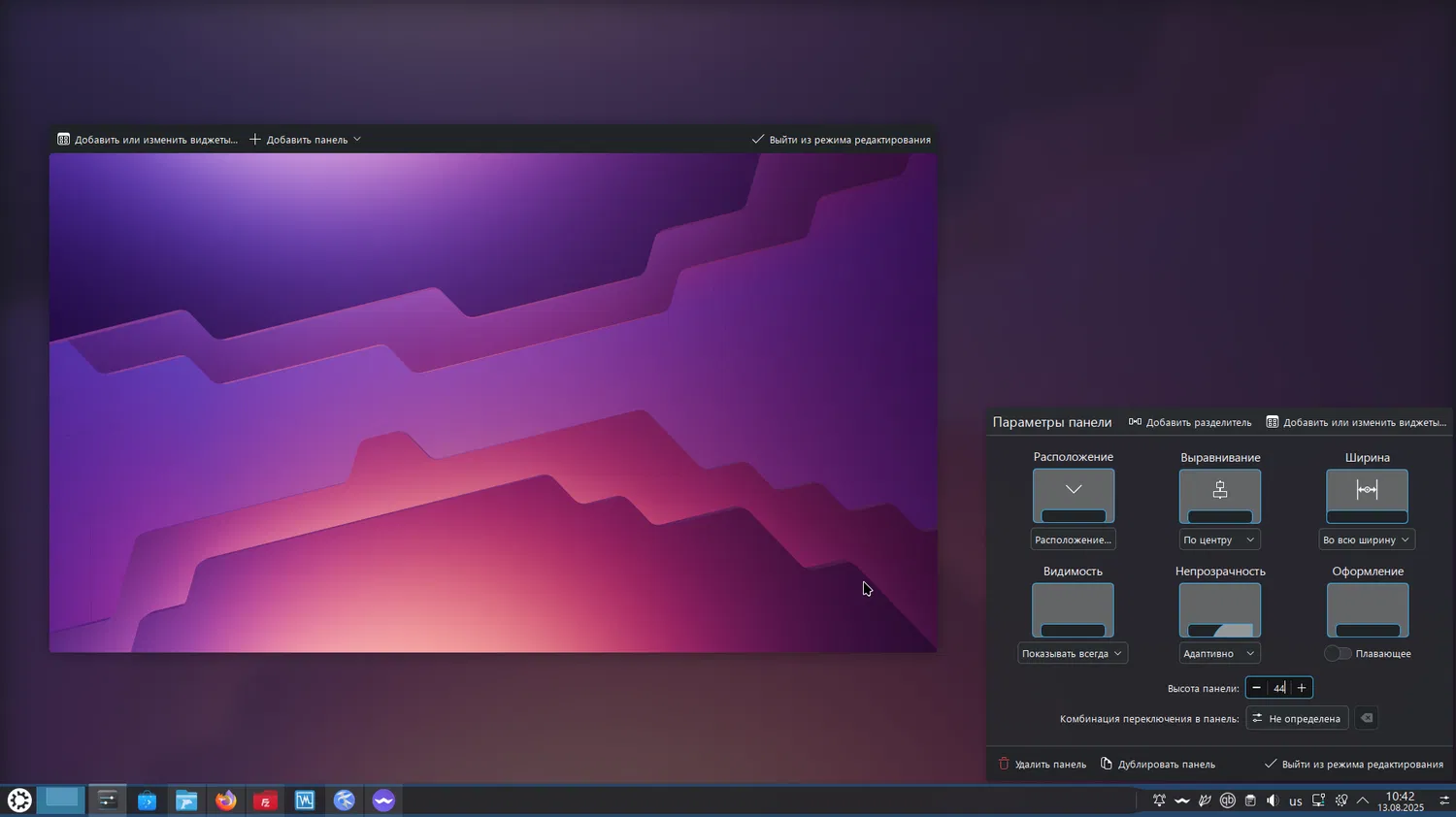Open network connections tray icon
The height and width of the screenshot is (817, 1456).
click(x=1318, y=801)
